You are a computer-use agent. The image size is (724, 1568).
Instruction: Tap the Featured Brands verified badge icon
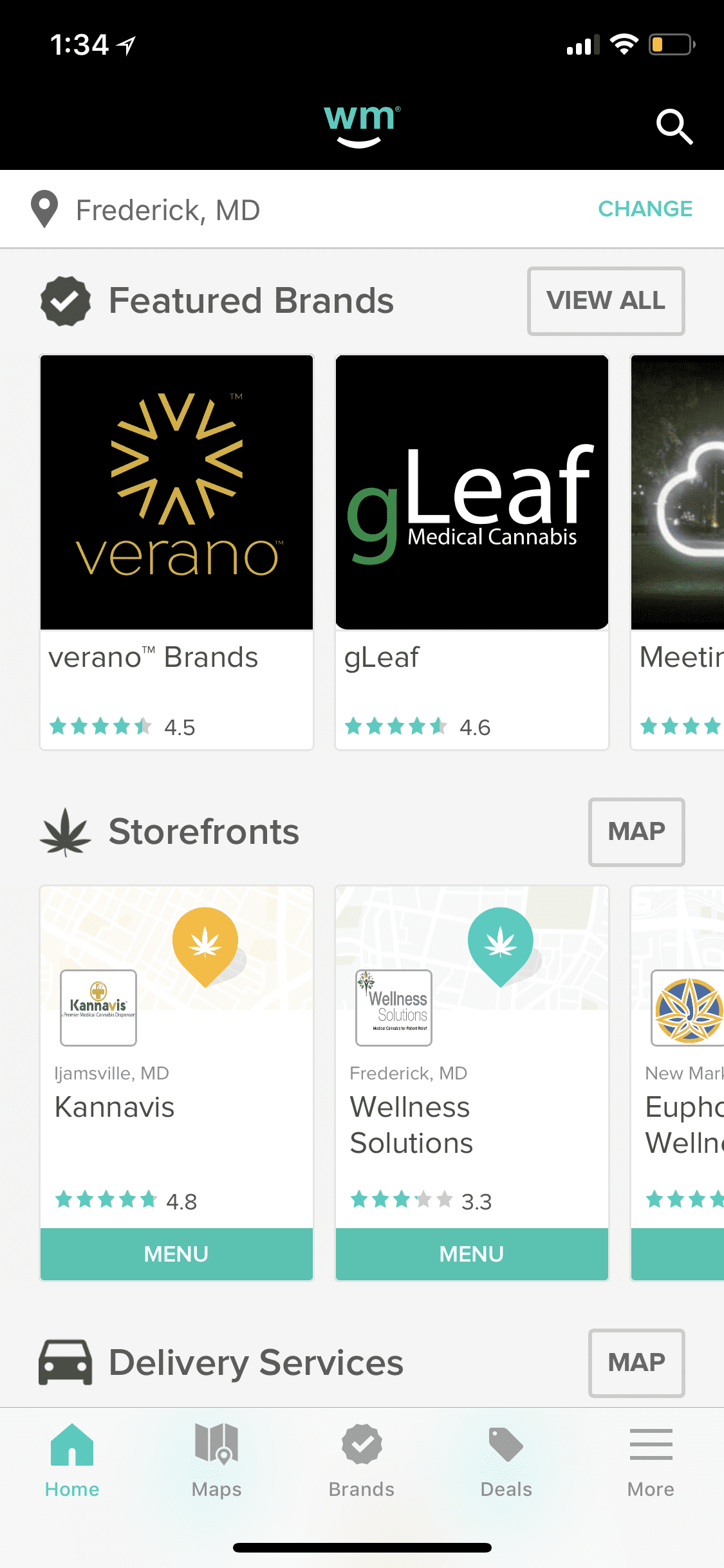click(66, 301)
